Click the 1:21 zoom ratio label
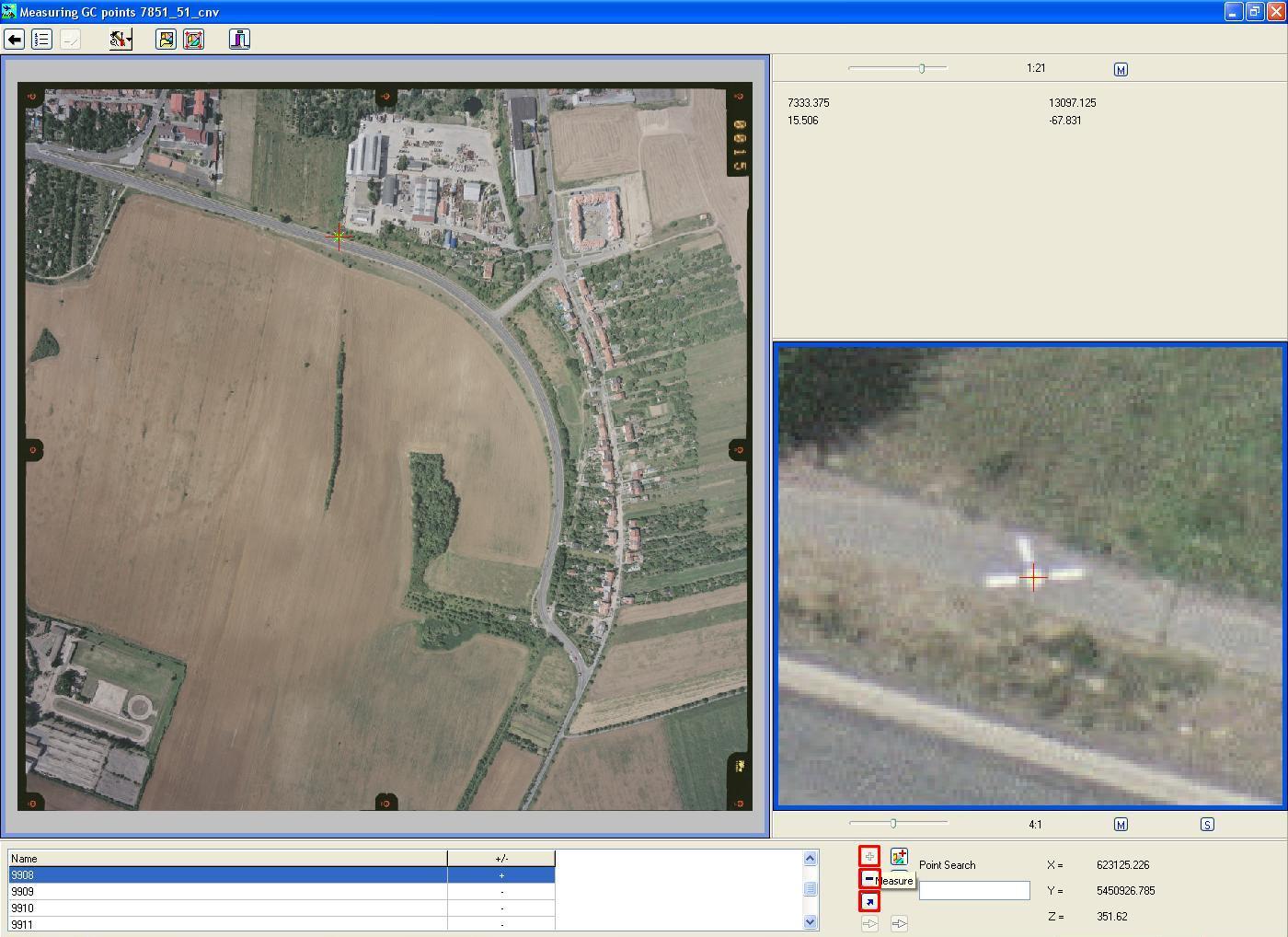Viewport: 1288px width, 937px height. pyautogui.click(x=1036, y=68)
